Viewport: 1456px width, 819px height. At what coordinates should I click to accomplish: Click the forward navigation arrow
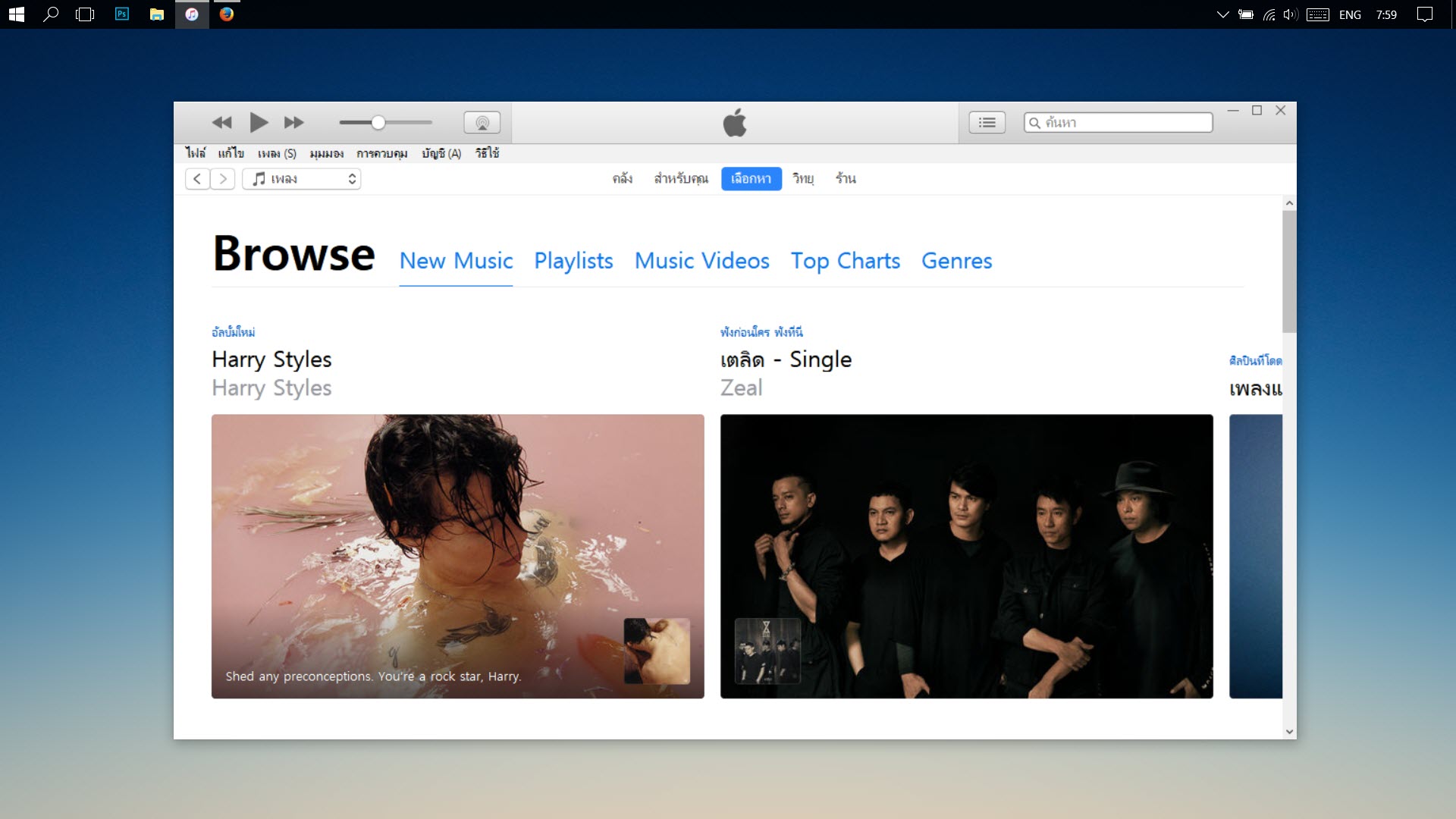pos(222,179)
